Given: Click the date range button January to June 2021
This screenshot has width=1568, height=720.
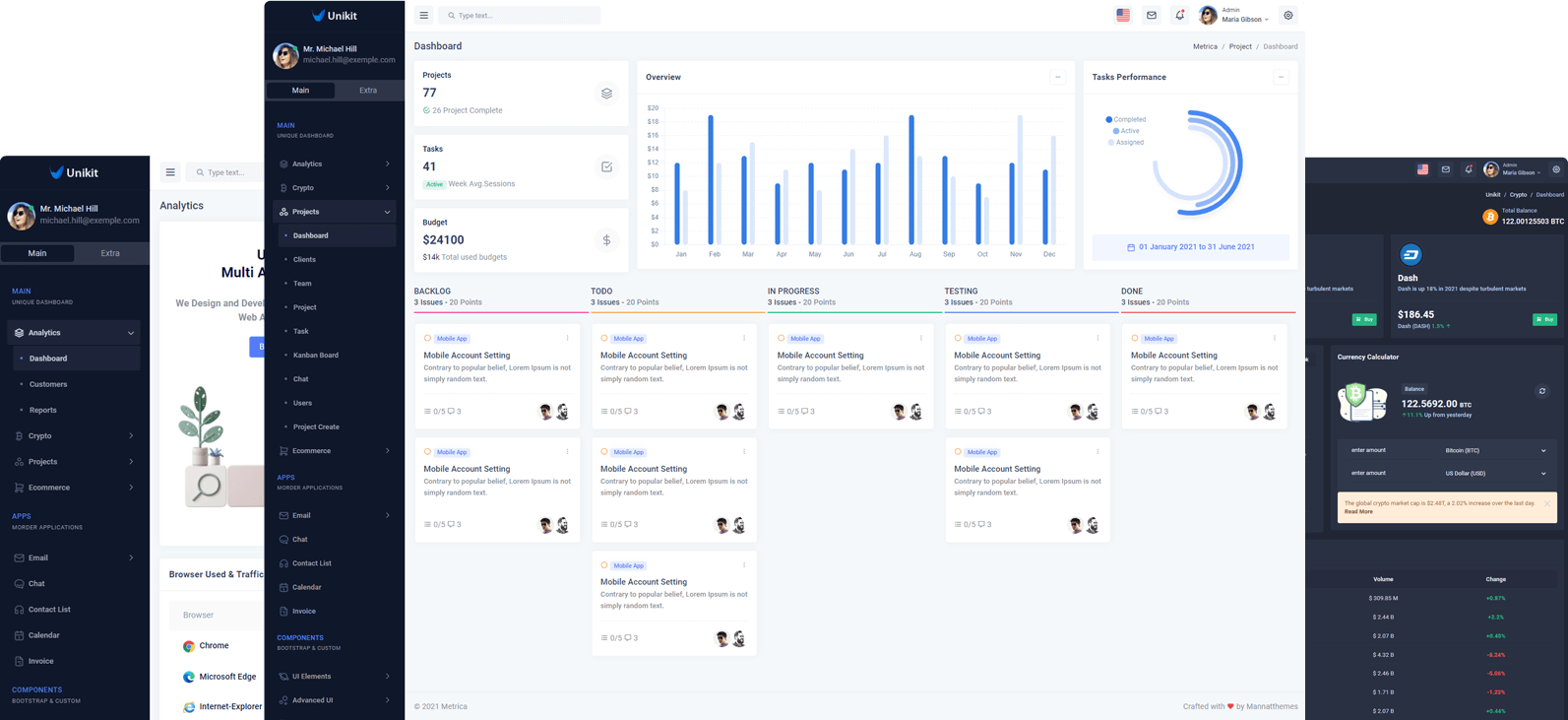Looking at the screenshot, I should coord(1190,247).
